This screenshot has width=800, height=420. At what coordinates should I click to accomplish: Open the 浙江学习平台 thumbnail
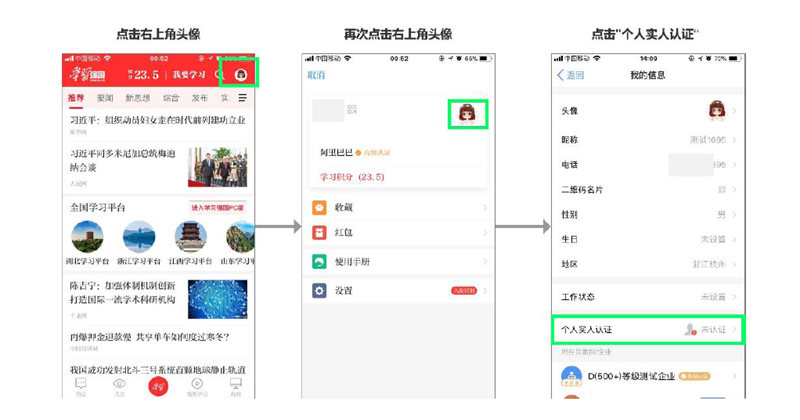click(139, 237)
